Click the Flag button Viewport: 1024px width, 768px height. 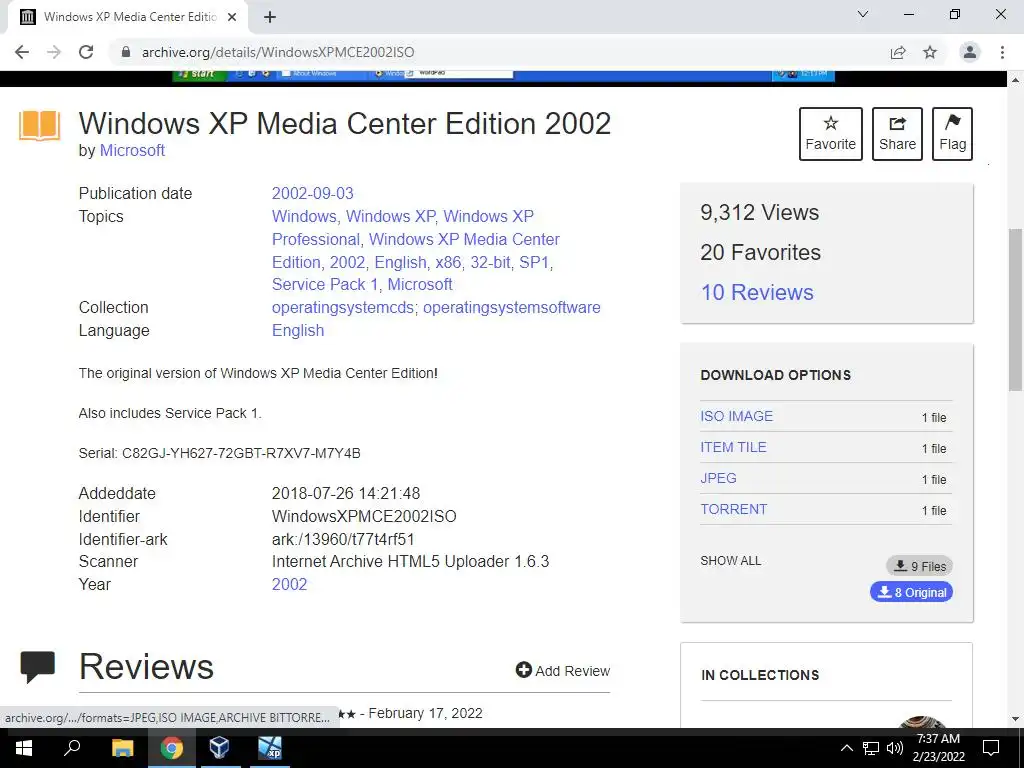pyautogui.click(x=952, y=134)
